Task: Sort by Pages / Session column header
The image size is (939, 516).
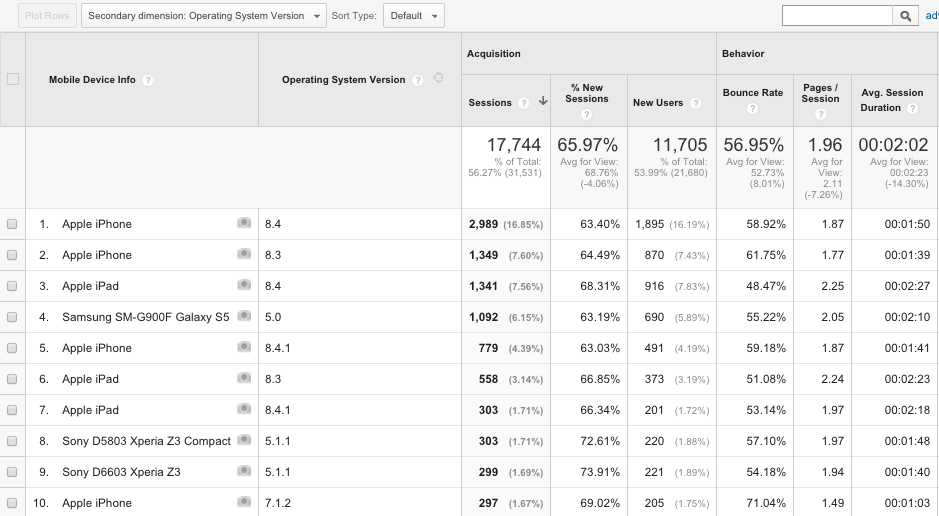Action: pos(820,93)
